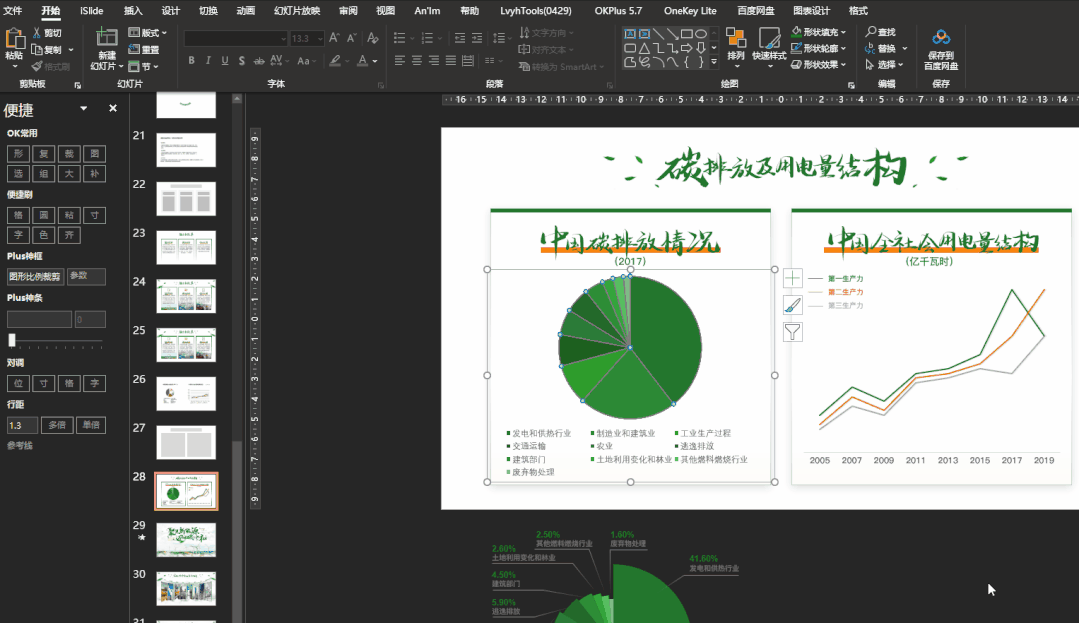The image size is (1079, 623).
Task: Click the 形 button under OK常用
Action: (x=18, y=154)
